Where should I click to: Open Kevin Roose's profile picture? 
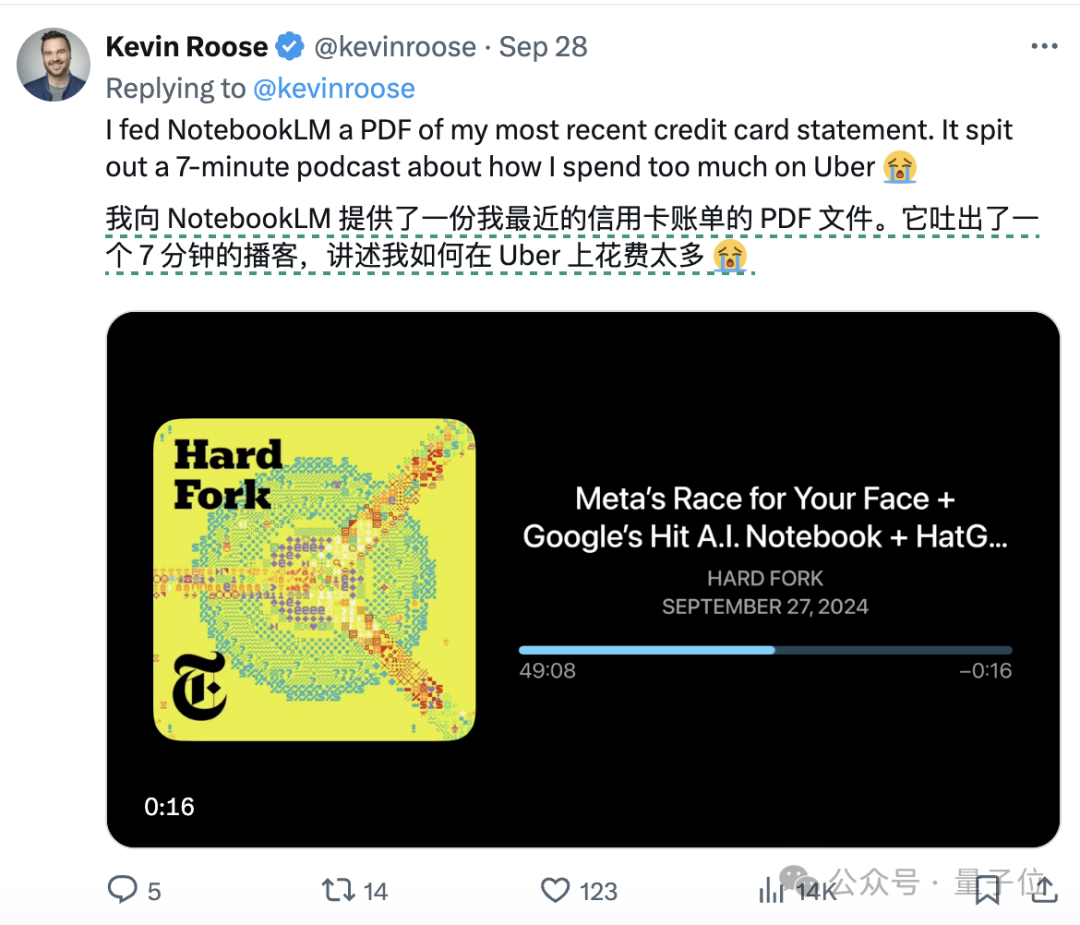(53, 65)
